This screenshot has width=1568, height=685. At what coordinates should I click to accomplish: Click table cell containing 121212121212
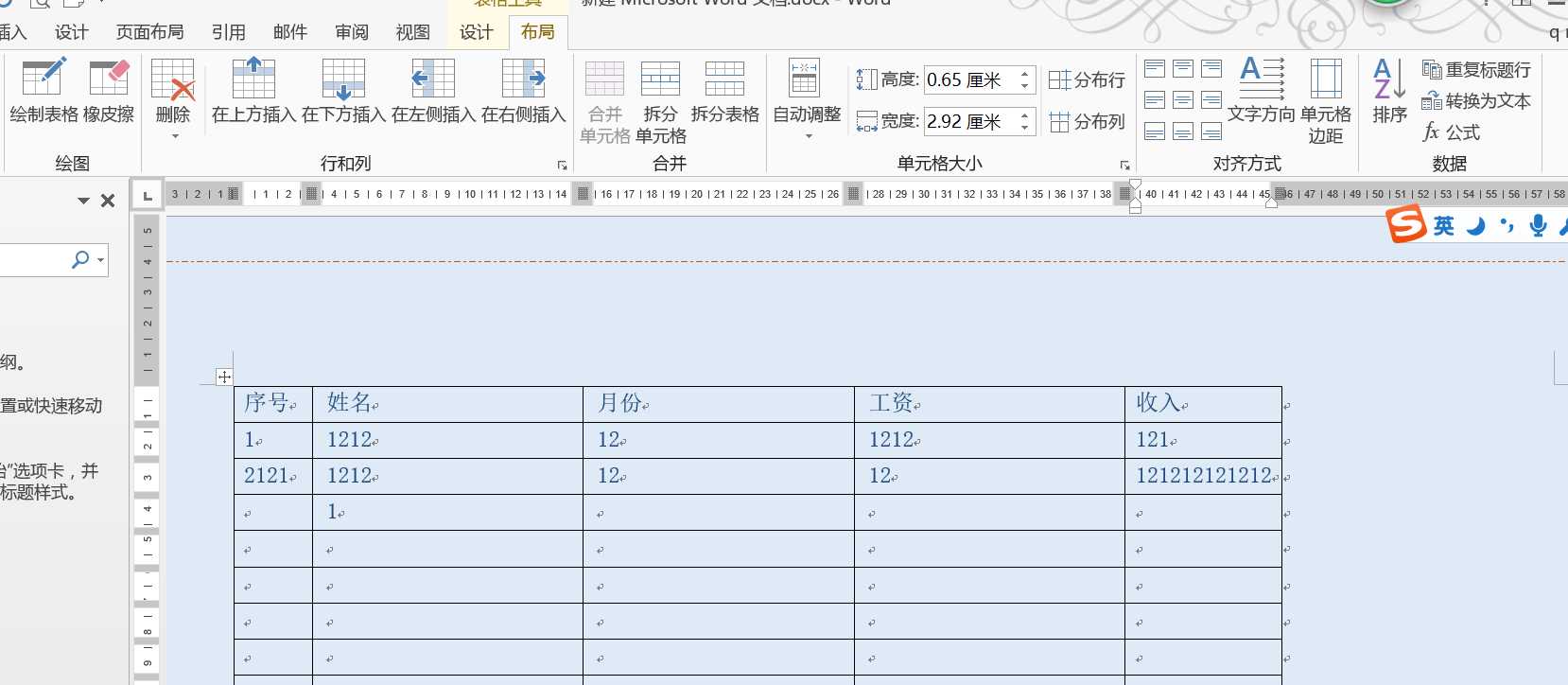[x=1203, y=476]
